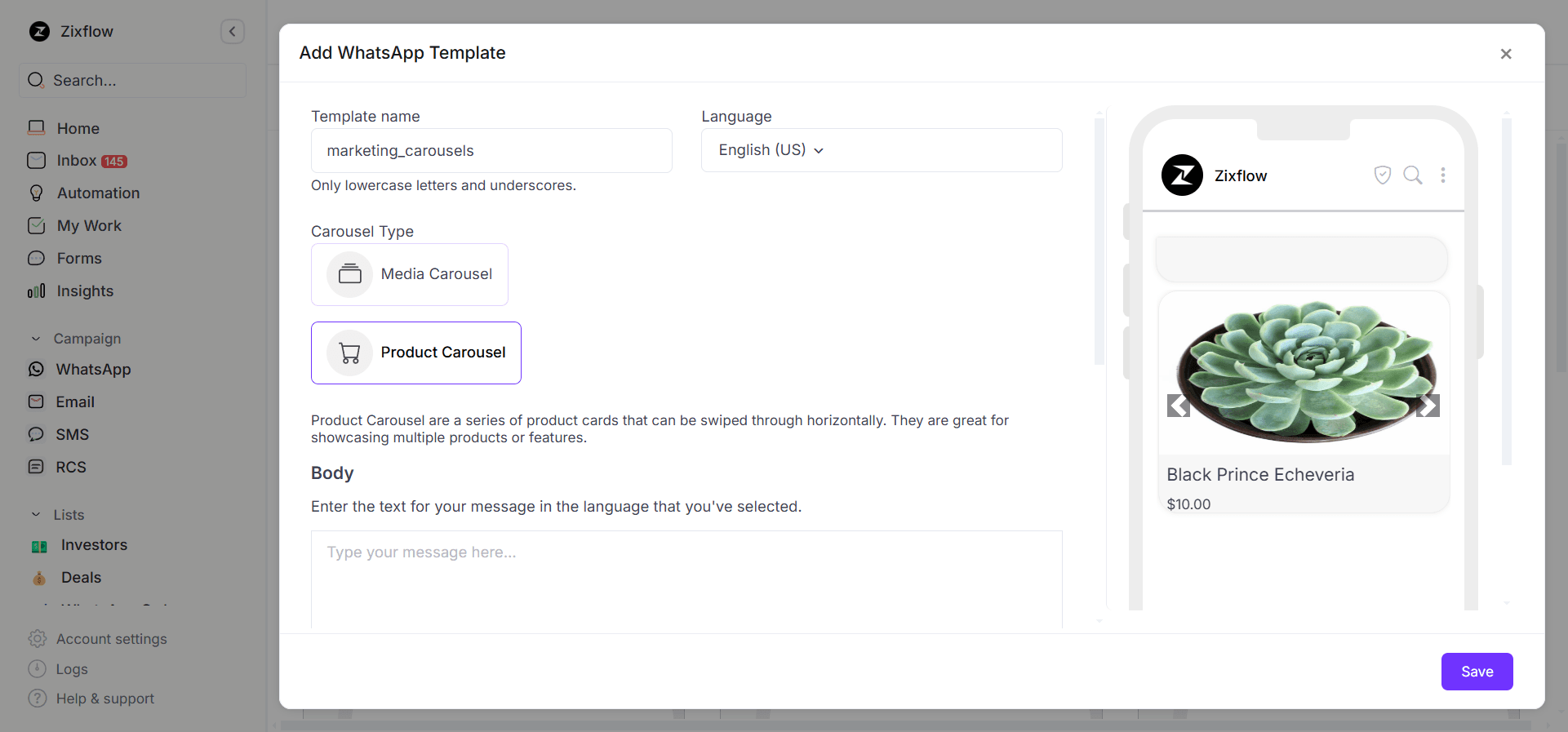The width and height of the screenshot is (1568, 732).
Task: Click the Zixflow logo in the sidebar
Action: click(40, 31)
